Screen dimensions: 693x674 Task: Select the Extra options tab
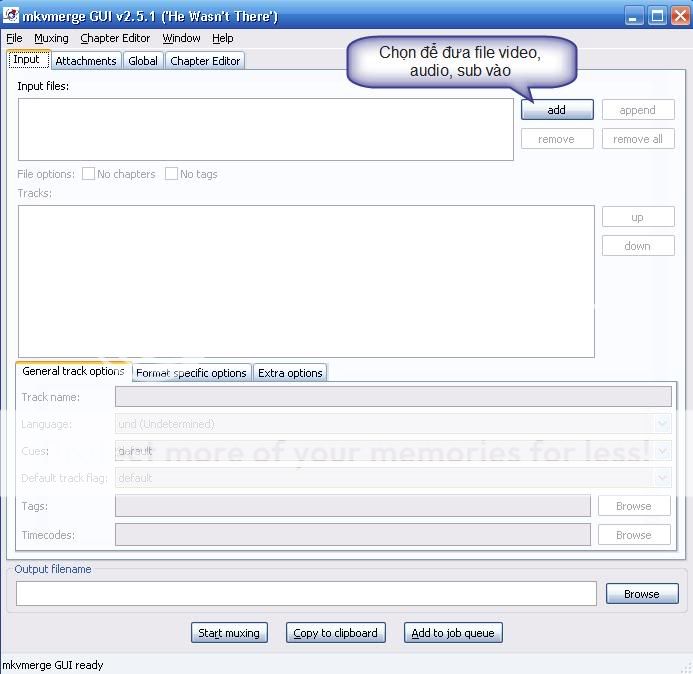point(290,373)
